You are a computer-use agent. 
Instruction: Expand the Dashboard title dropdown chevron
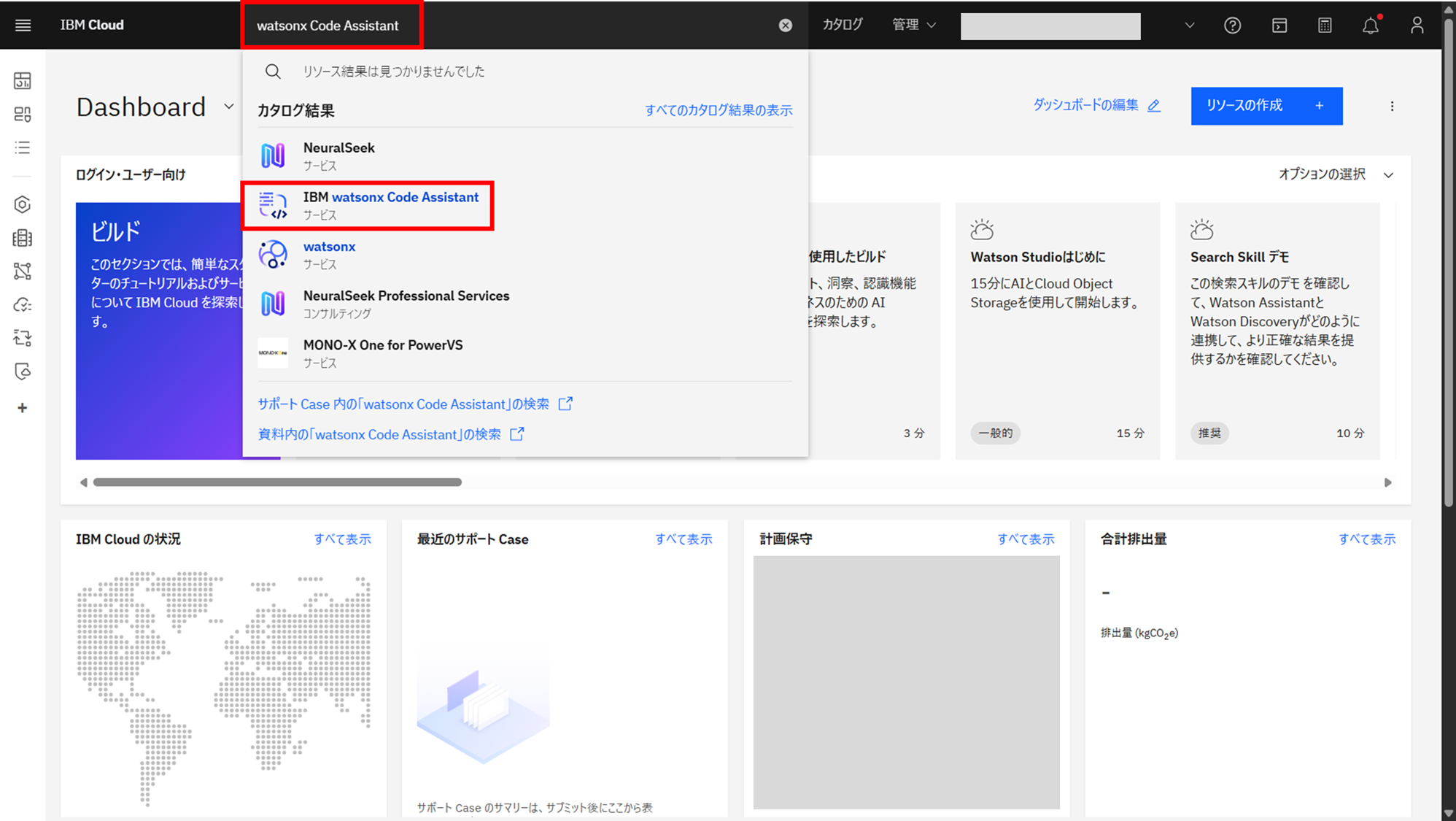(228, 107)
